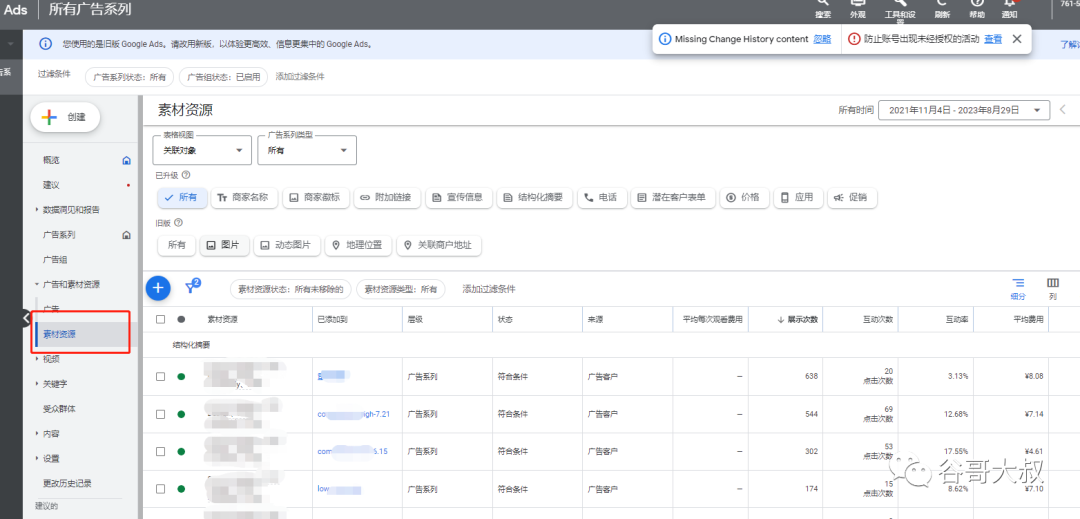Image resolution: width=1080 pixels, height=519 pixels.
Task: Click the 细分 segment icon
Action: coord(1018,288)
